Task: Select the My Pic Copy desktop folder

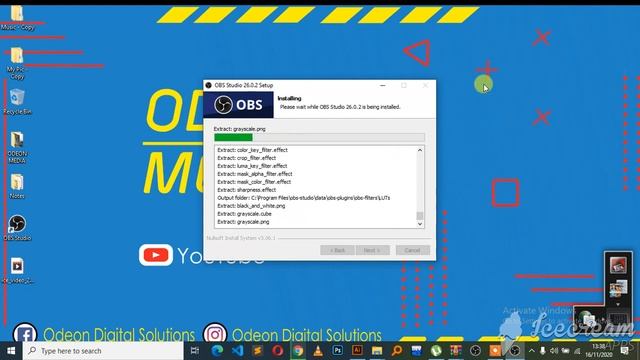Action: tap(17, 63)
